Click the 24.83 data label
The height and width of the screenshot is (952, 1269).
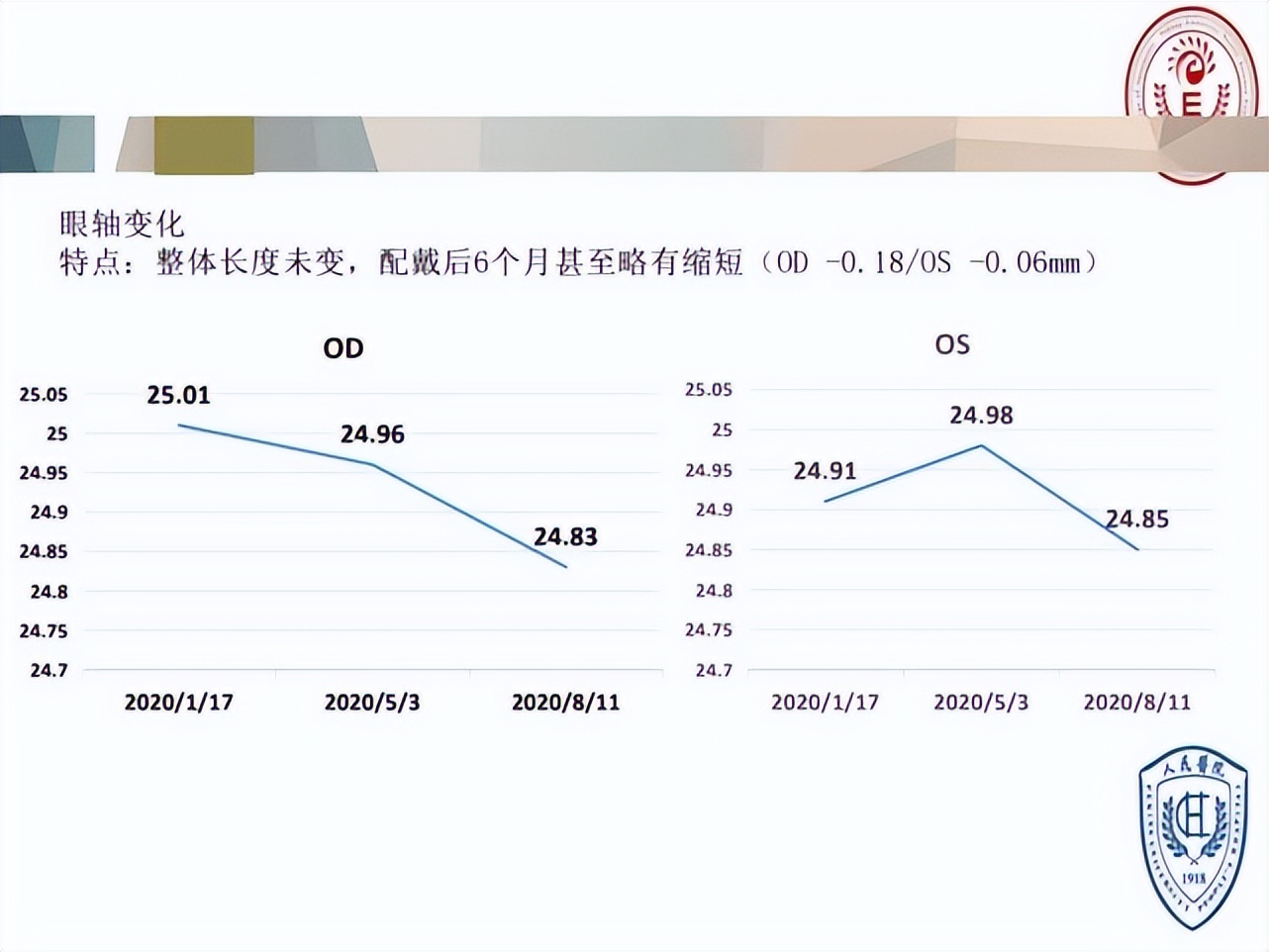click(566, 536)
